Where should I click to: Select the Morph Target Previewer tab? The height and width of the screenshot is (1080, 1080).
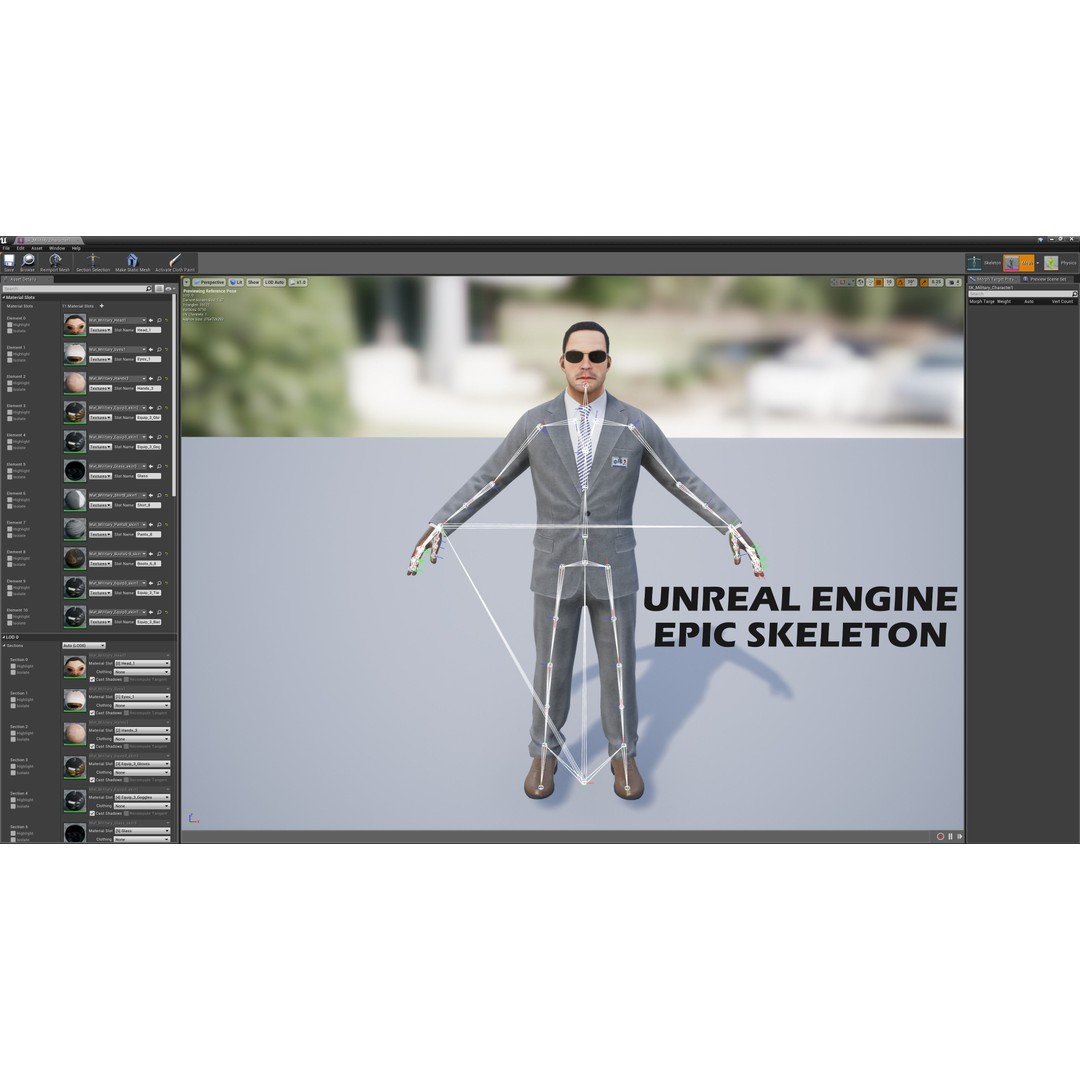(x=992, y=279)
